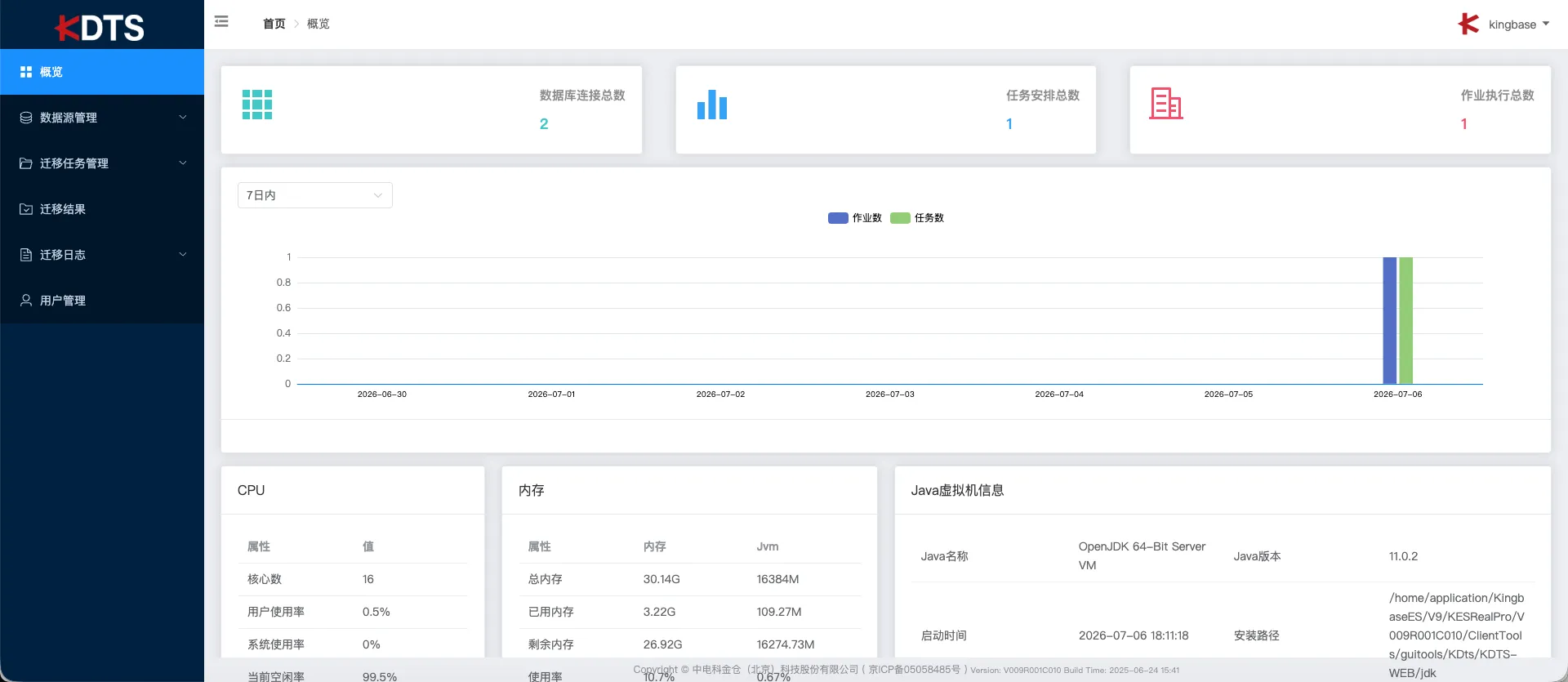Expand the 数据源管理 submenu
Screen dimensions: 1568x682
tap(102, 118)
